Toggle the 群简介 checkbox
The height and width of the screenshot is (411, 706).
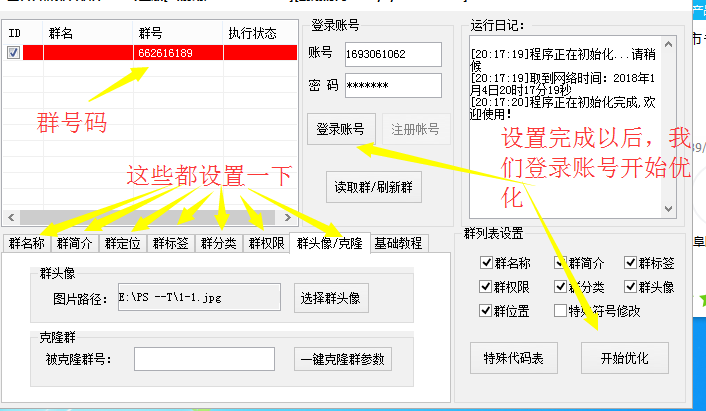560,262
